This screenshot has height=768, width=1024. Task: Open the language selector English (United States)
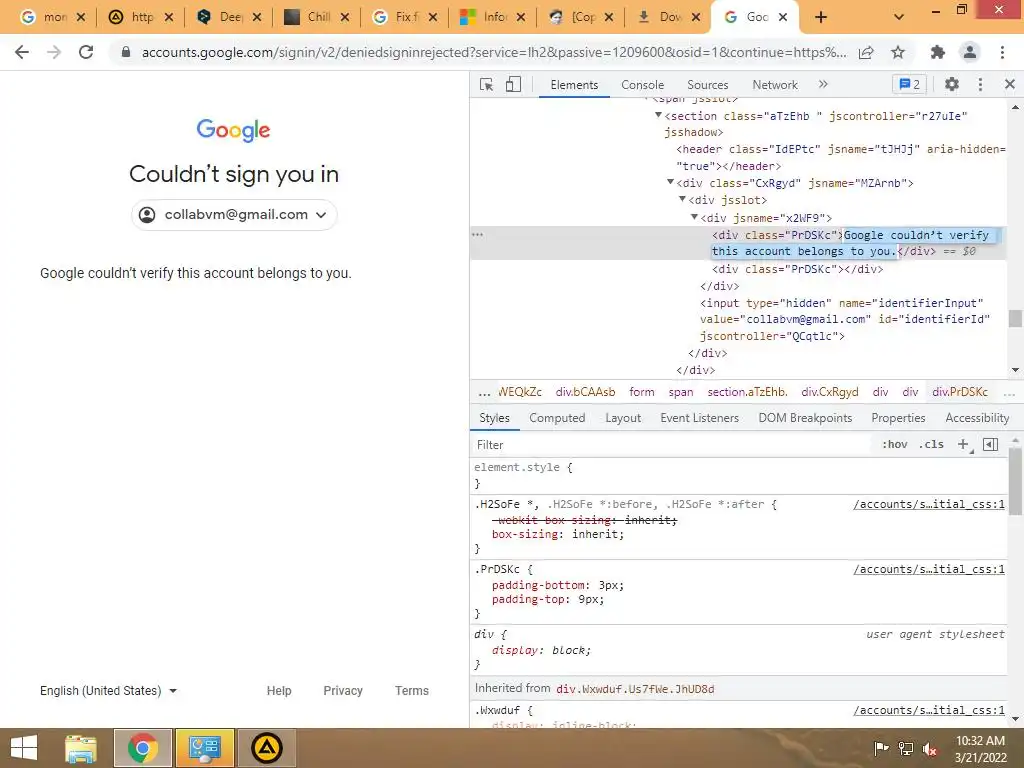pos(108,691)
